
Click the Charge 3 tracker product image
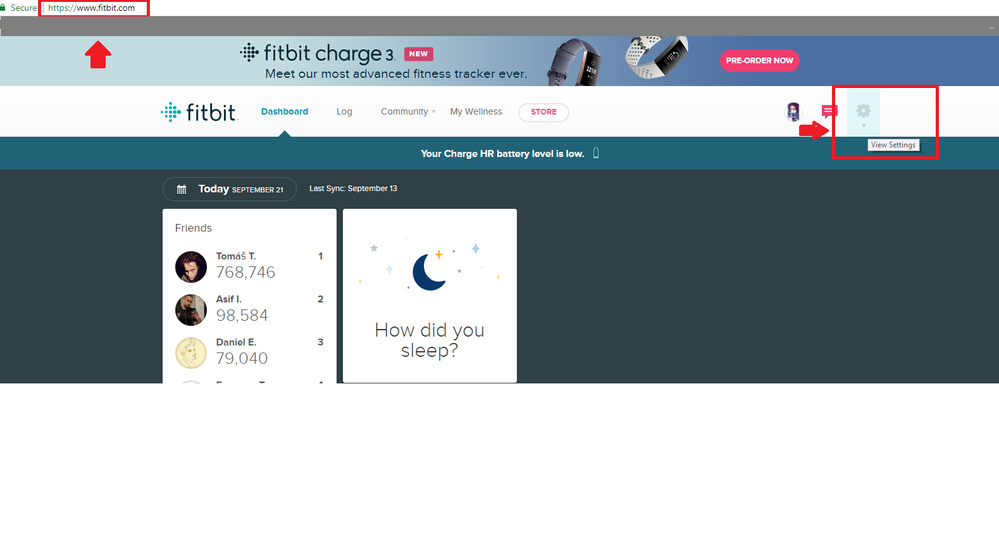point(577,61)
